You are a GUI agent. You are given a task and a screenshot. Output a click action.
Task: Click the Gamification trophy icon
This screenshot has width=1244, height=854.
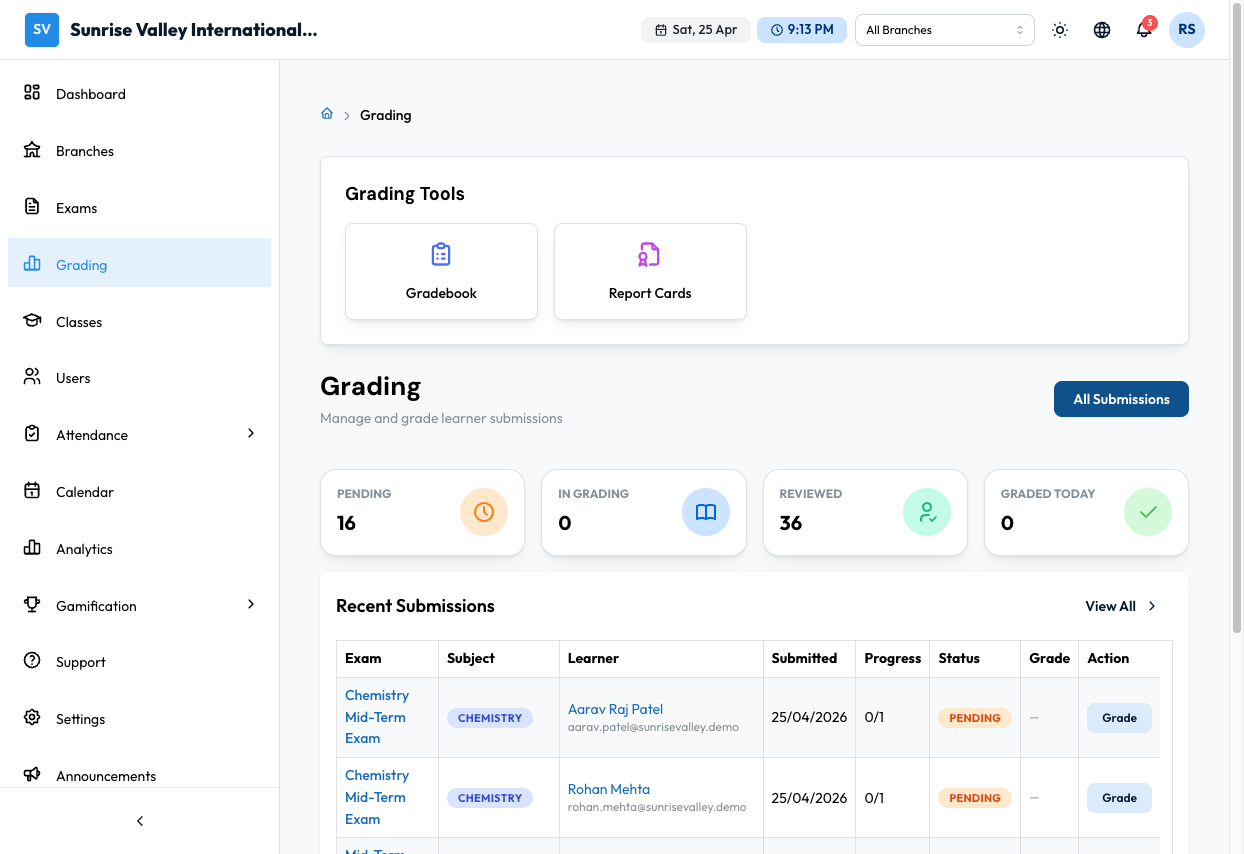point(32,605)
